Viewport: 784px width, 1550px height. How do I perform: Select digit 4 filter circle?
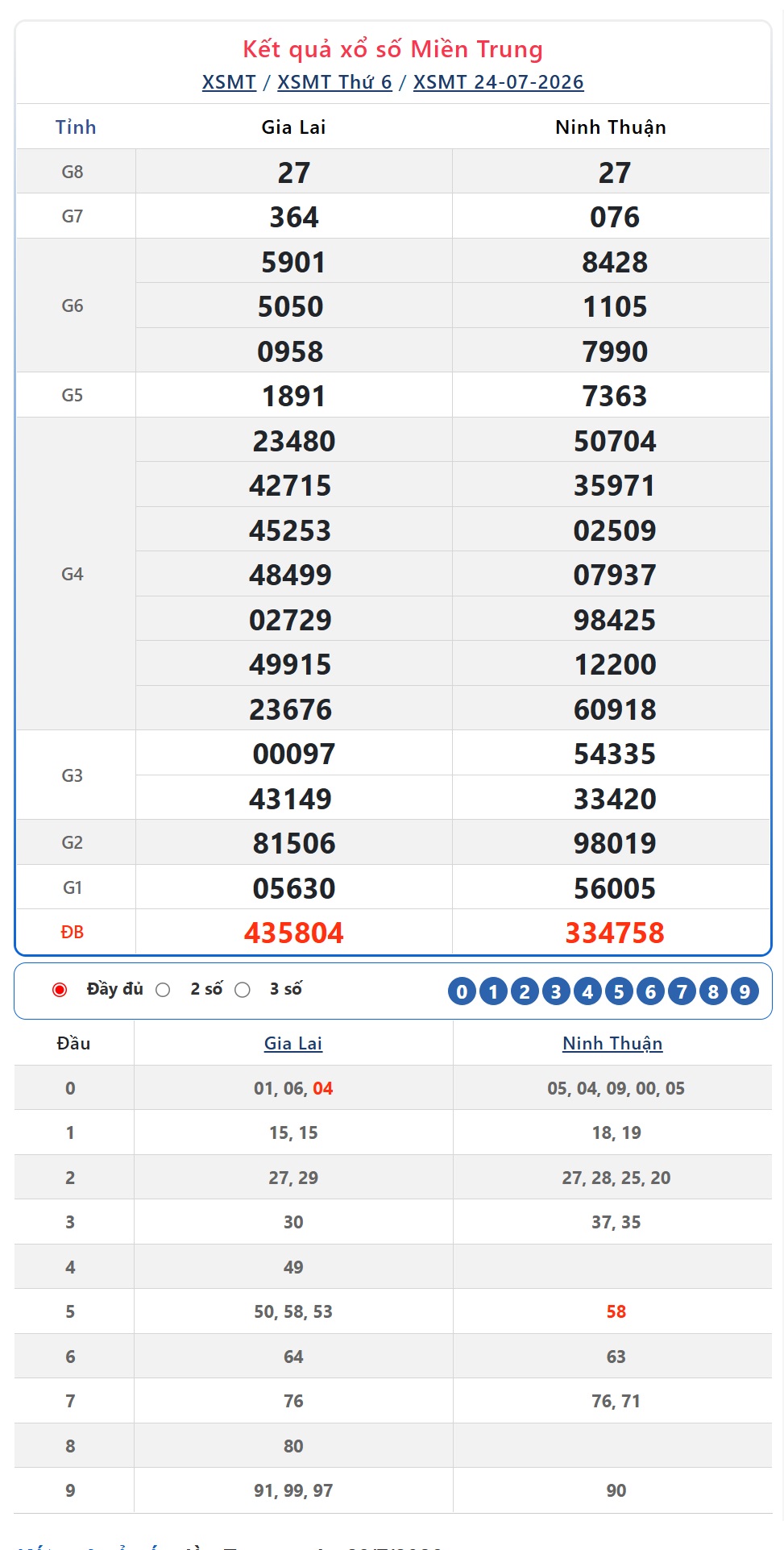click(x=587, y=991)
